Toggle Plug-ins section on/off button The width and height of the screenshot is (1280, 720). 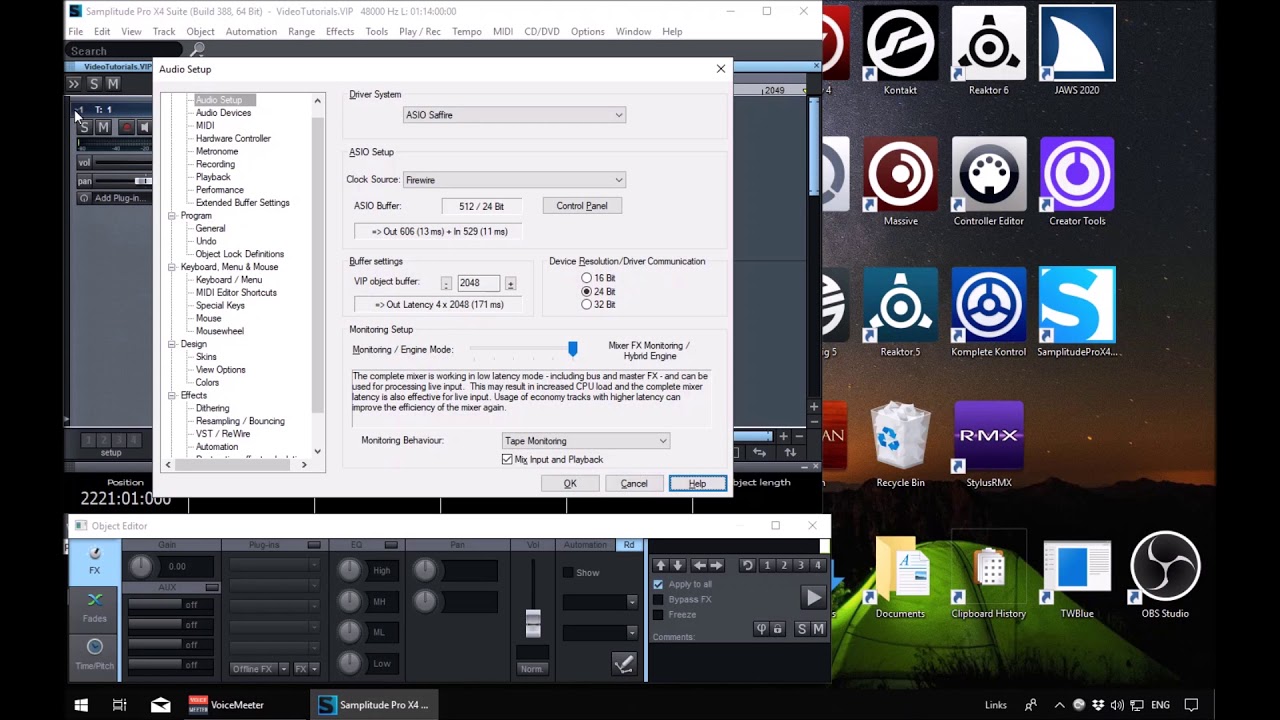(x=314, y=545)
